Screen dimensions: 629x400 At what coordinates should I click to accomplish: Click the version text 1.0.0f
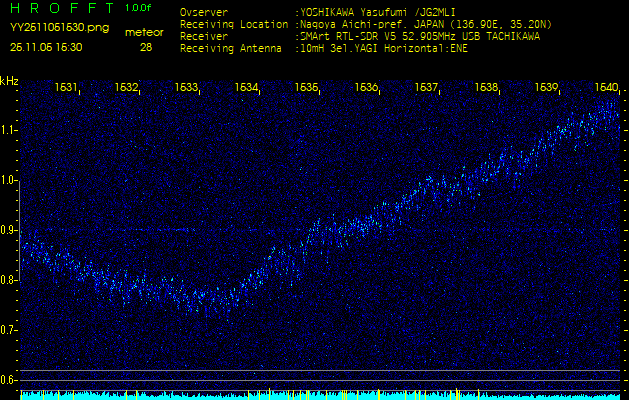138,8
